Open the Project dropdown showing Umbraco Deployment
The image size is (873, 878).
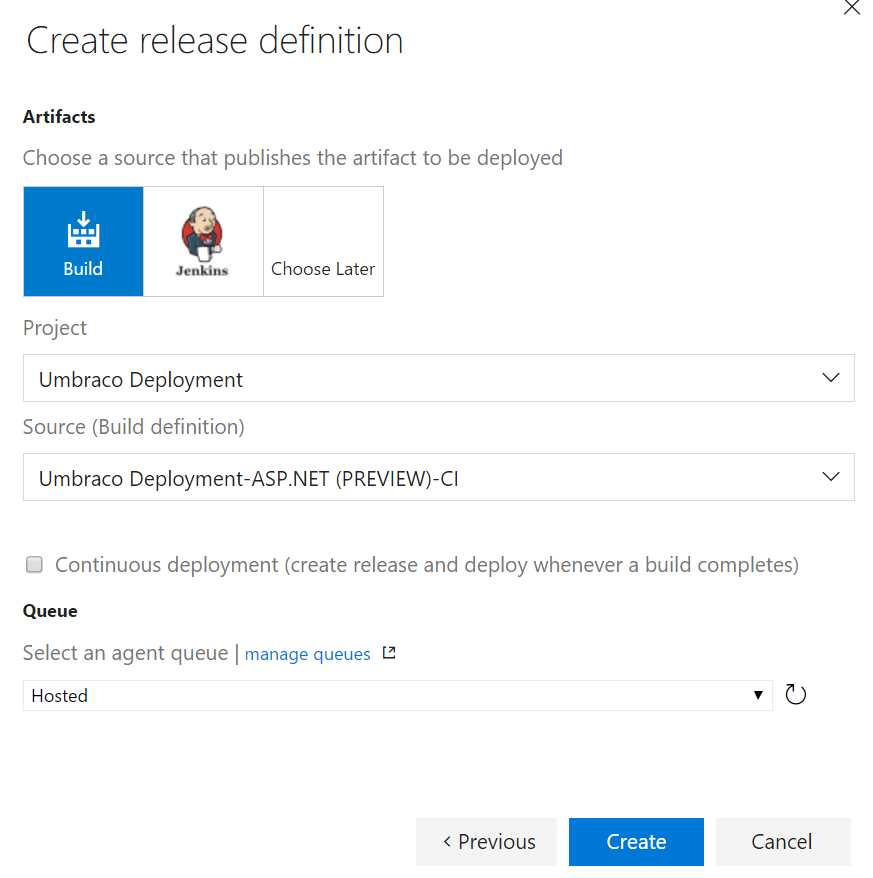(420, 379)
